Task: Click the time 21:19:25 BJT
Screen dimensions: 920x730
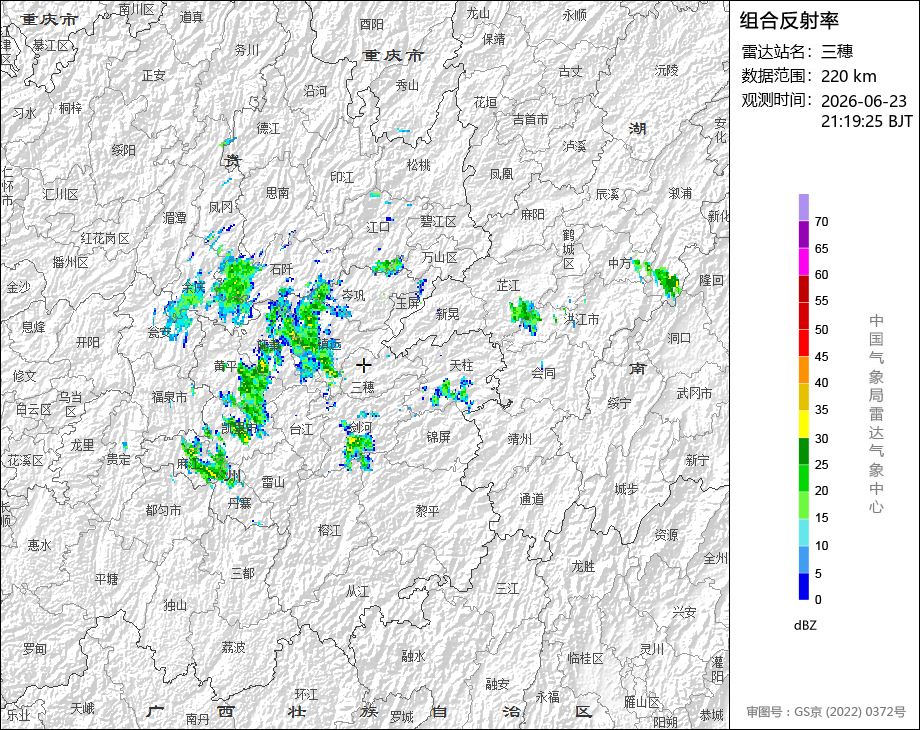Action: pyautogui.click(x=867, y=121)
